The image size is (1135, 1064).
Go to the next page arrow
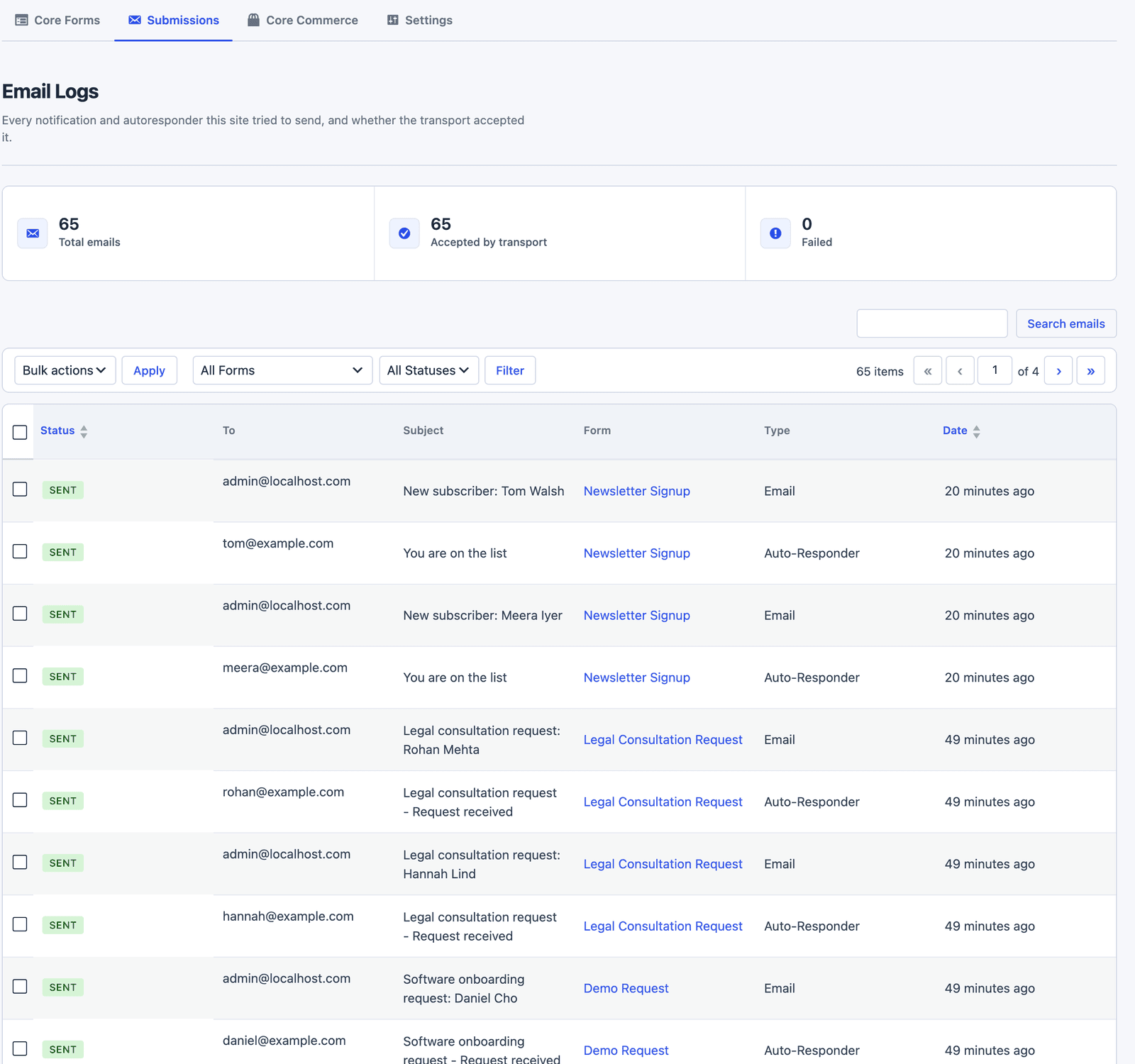point(1058,370)
